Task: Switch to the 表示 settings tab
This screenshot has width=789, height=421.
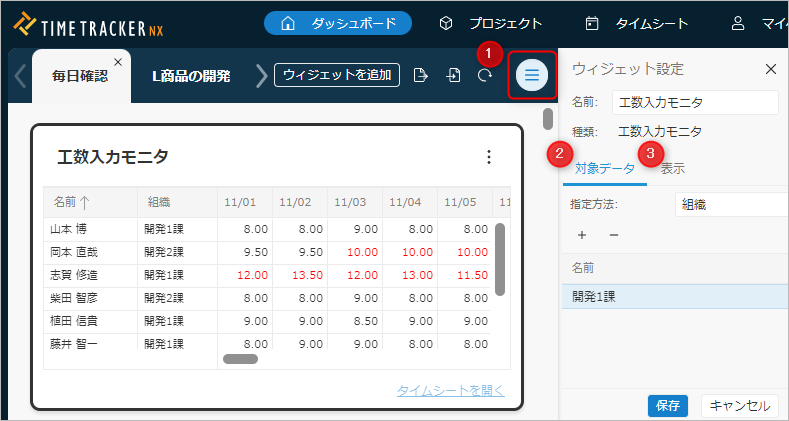Action: [673, 168]
